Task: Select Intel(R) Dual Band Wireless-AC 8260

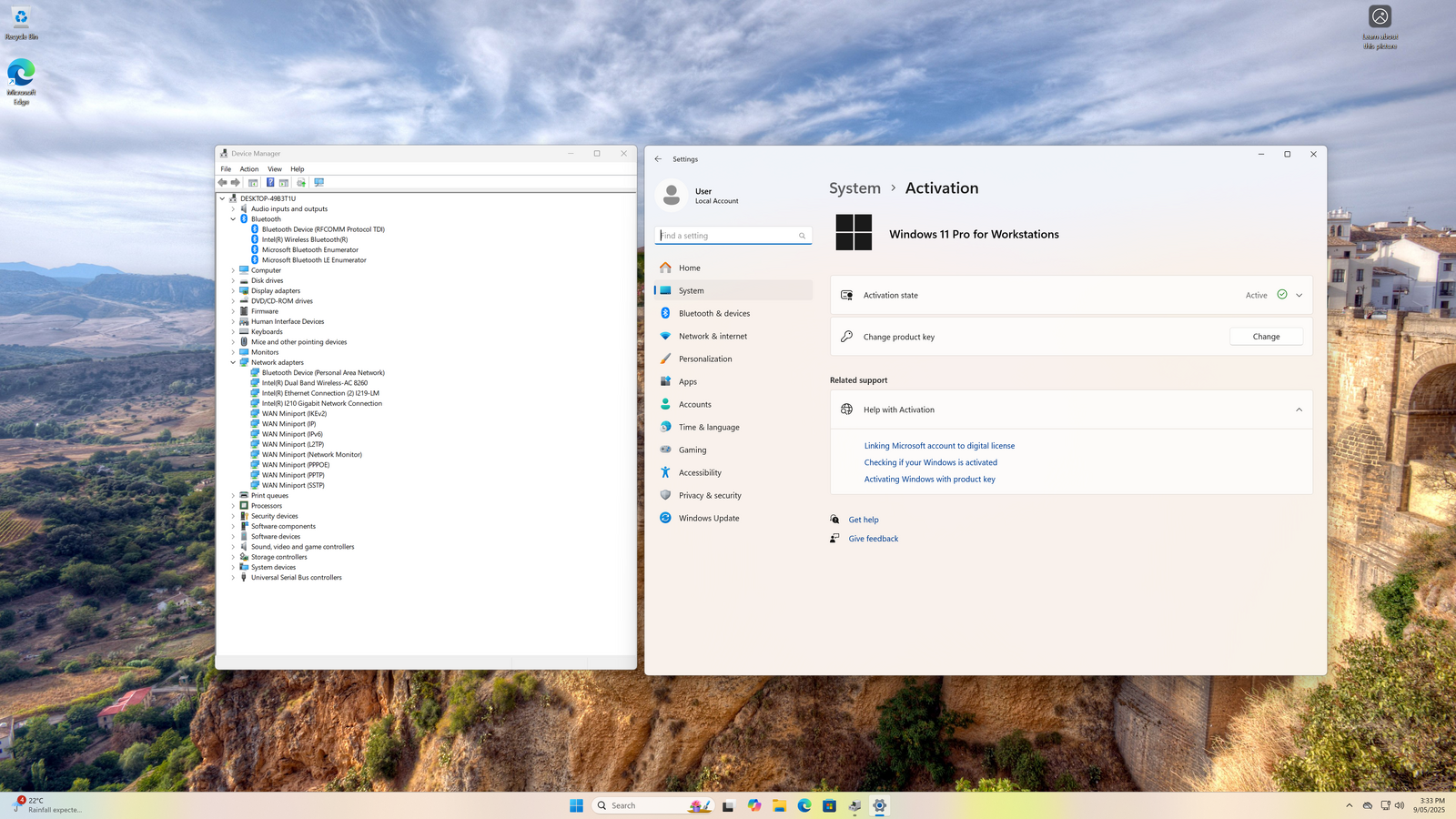Action: (x=315, y=383)
